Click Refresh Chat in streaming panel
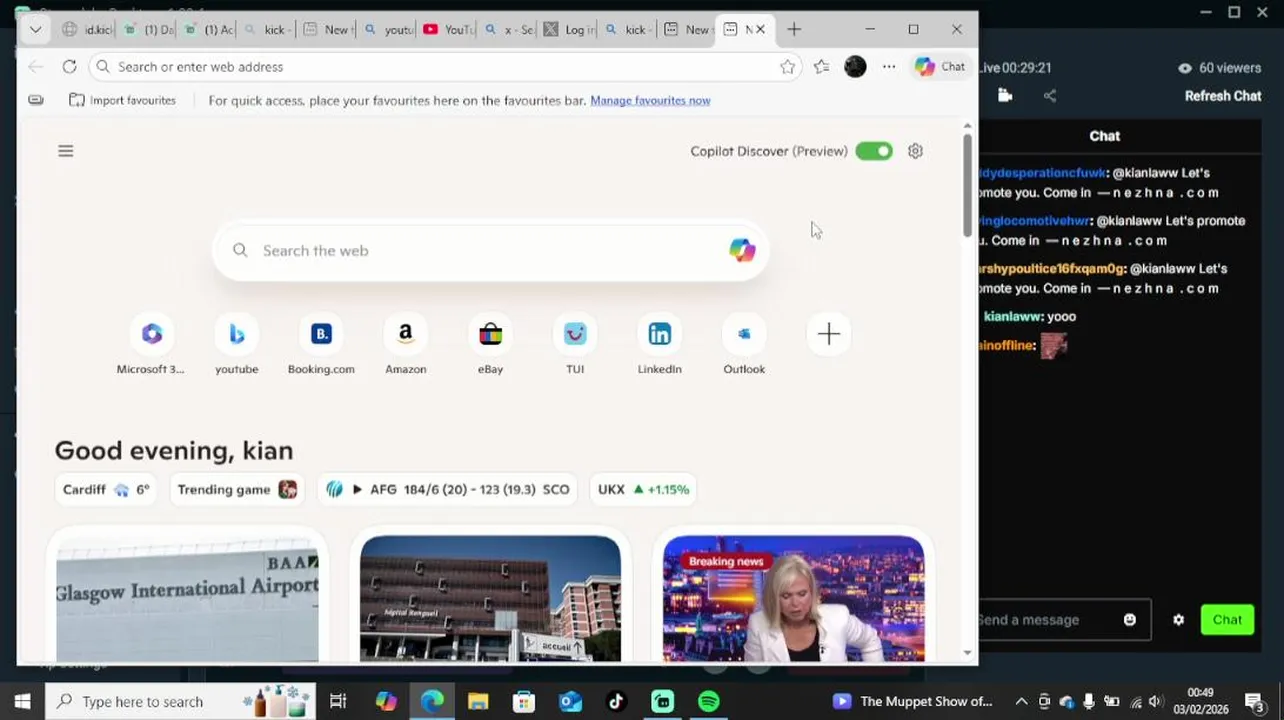Screen dimensions: 1284x720 [1223, 96]
